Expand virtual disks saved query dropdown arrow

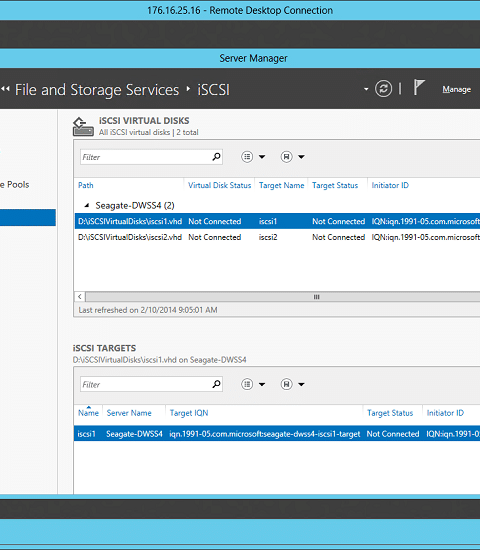coord(301,157)
